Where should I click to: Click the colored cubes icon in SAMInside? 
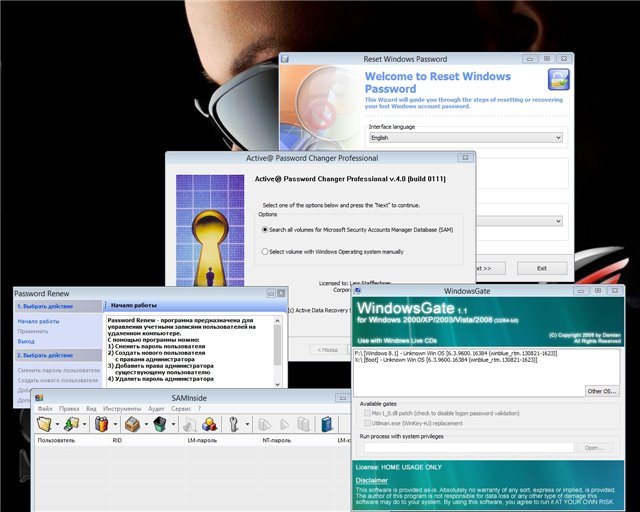(209, 424)
